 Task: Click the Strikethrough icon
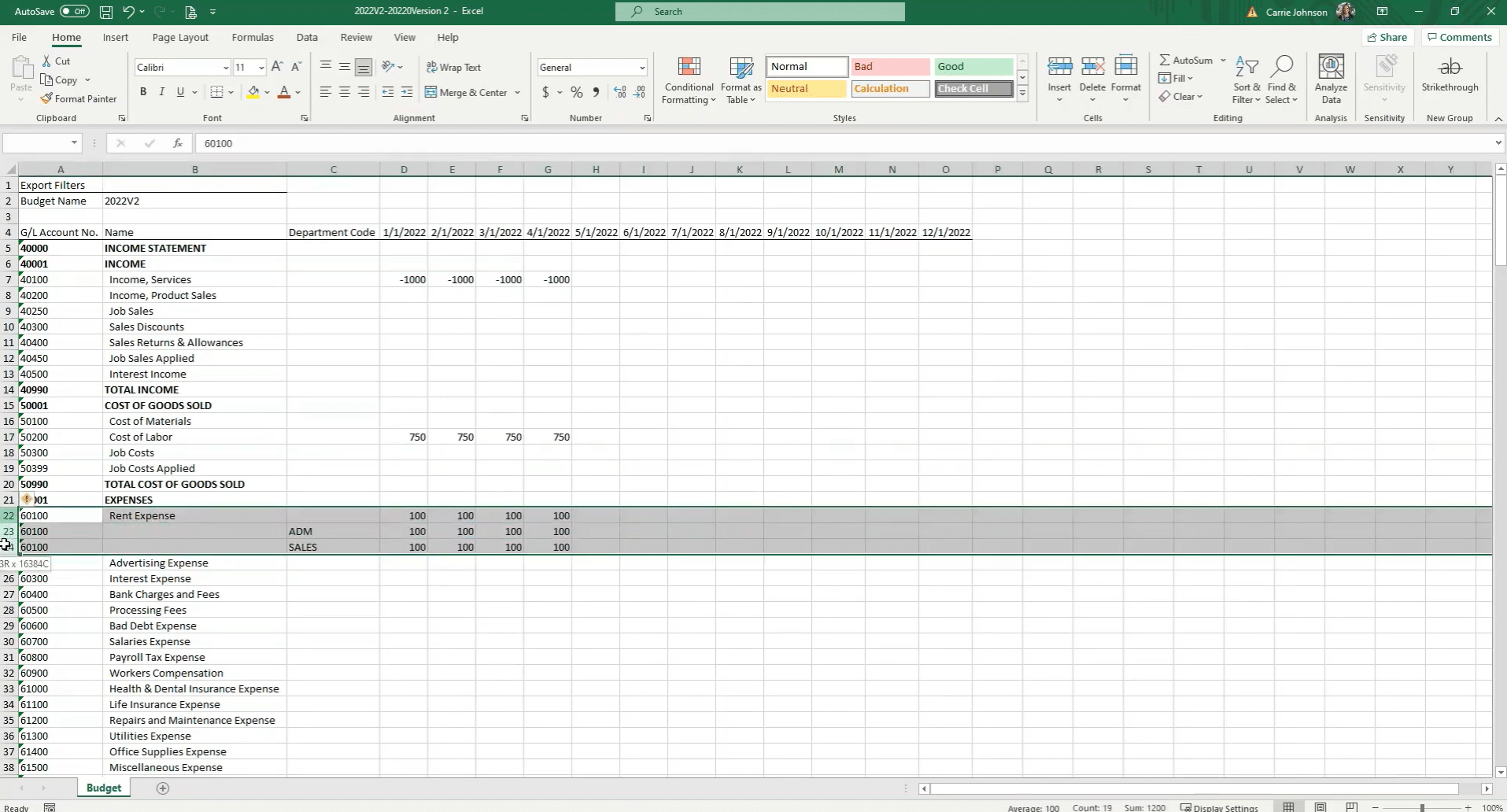pos(1450,76)
